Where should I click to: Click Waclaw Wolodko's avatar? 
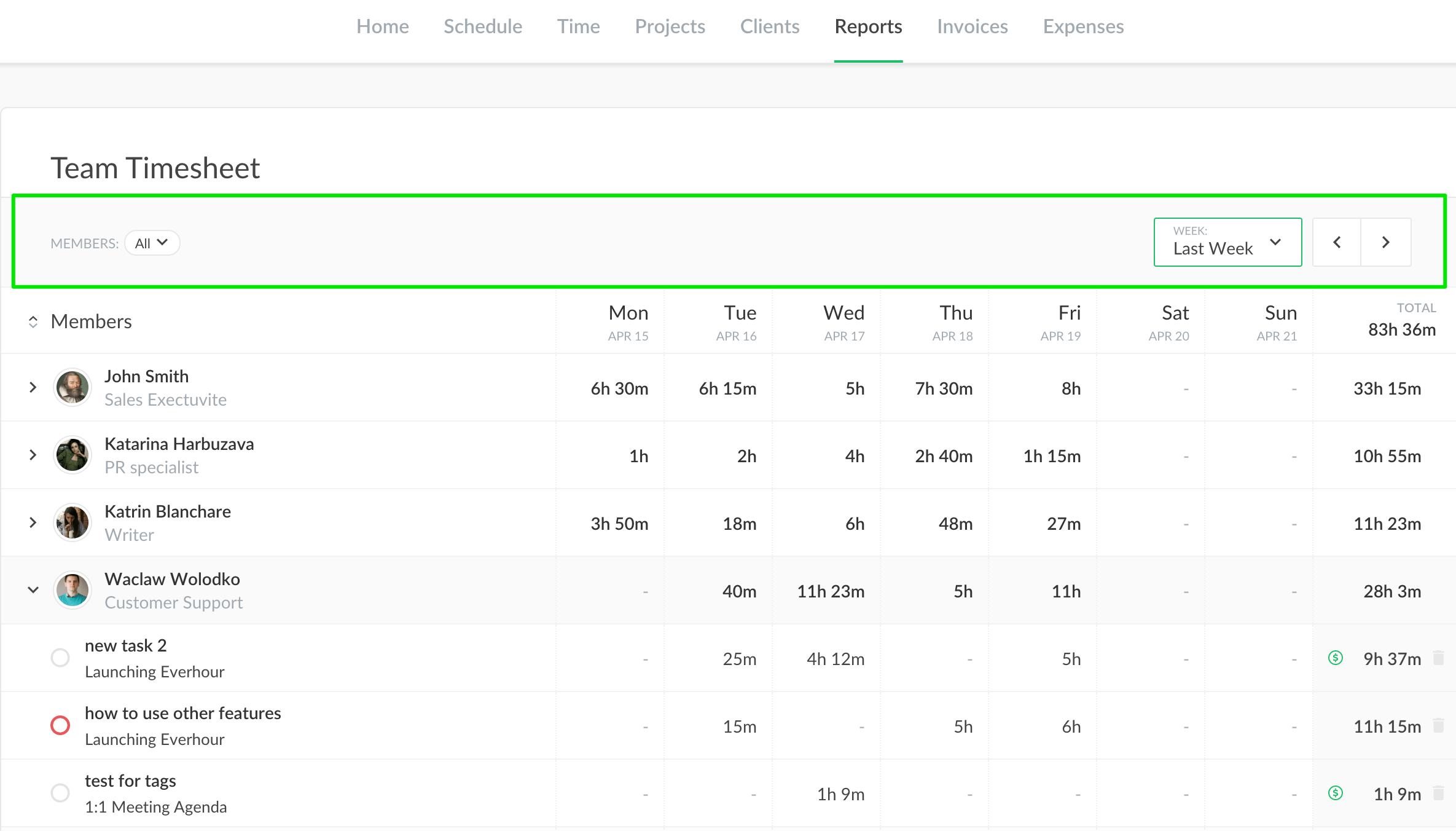pyautogui.click(x=72, y=590)
